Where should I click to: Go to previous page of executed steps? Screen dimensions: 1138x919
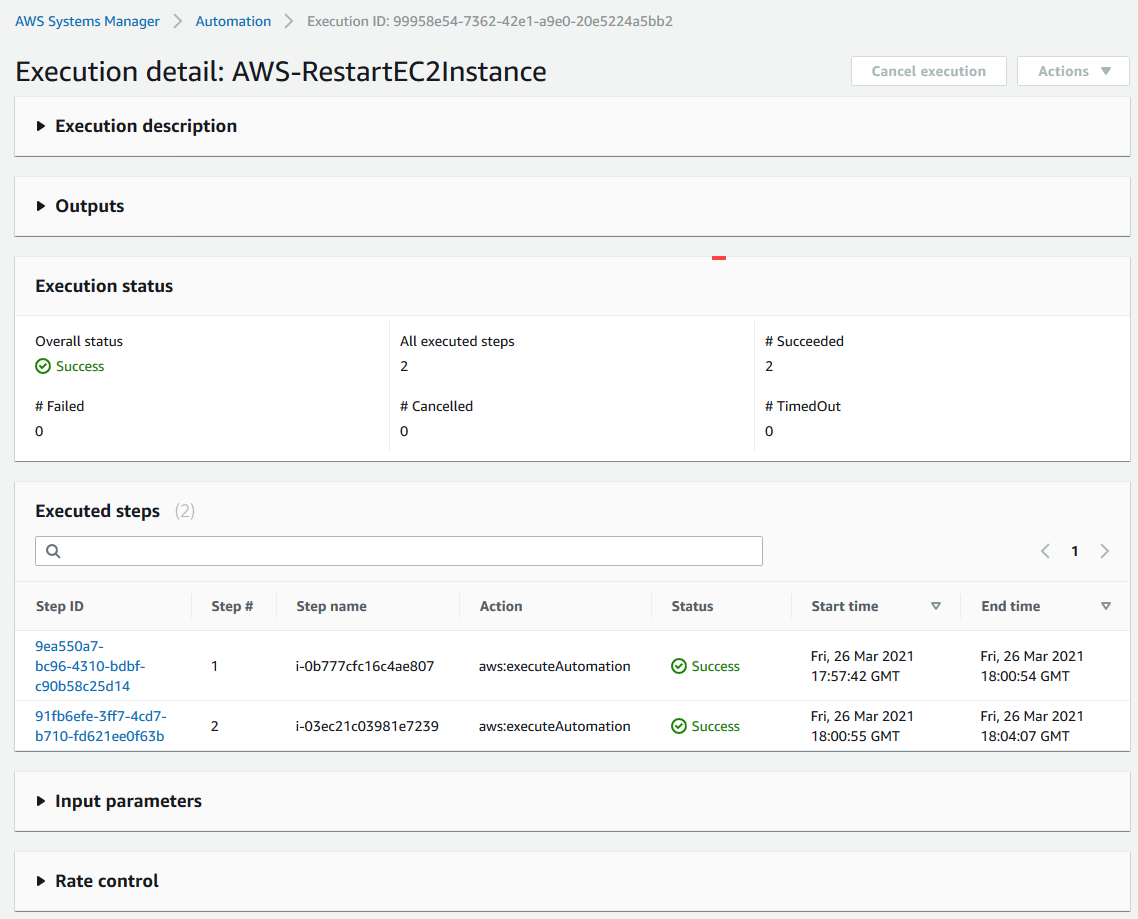[x=1045, y=551]
